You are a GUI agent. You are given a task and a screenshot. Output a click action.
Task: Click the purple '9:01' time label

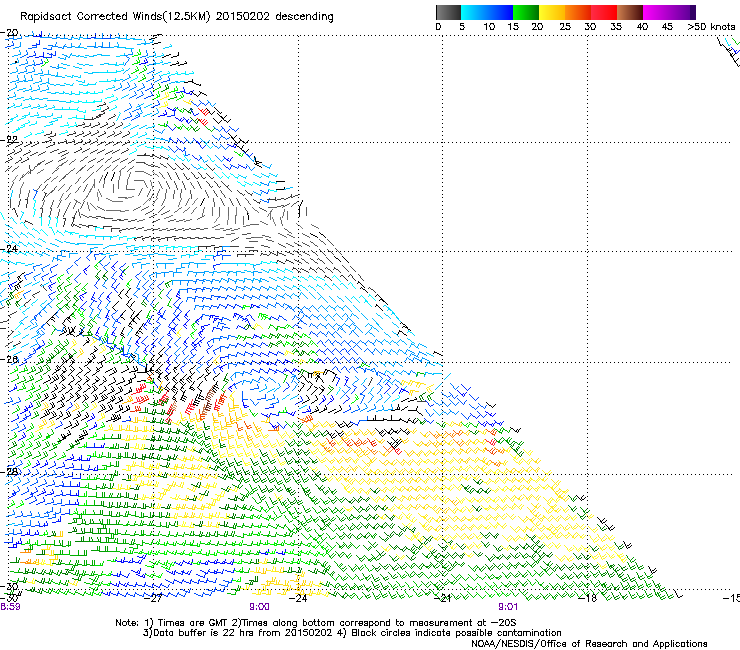click(508, 607)
